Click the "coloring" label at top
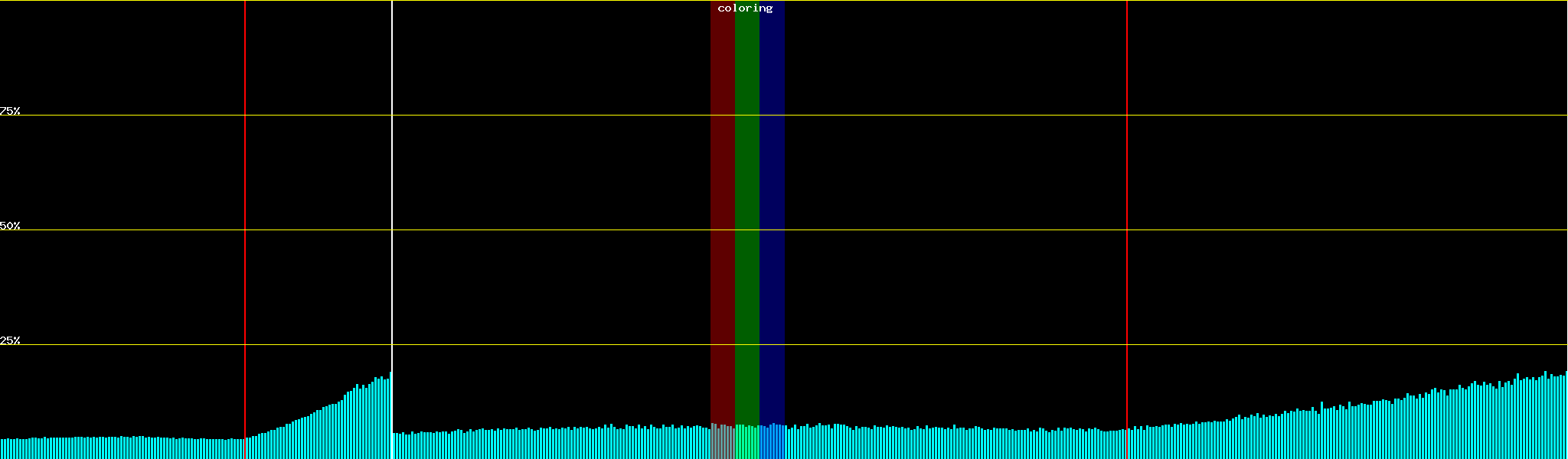Image resolution: width=1568 pixels, height=459 pixels. 745,8
